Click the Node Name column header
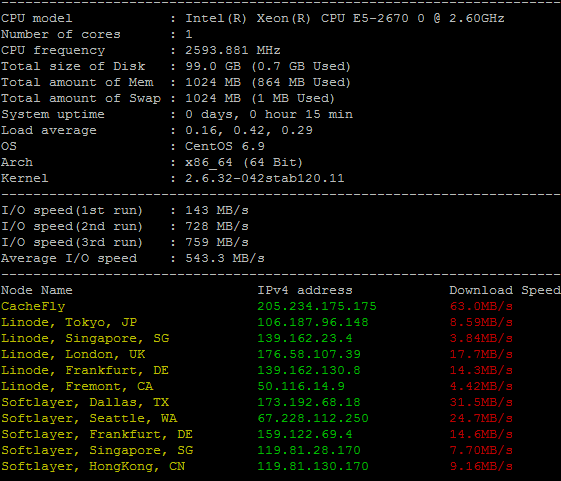The height and width of the screenshot is (481, 561). (36, 290)
